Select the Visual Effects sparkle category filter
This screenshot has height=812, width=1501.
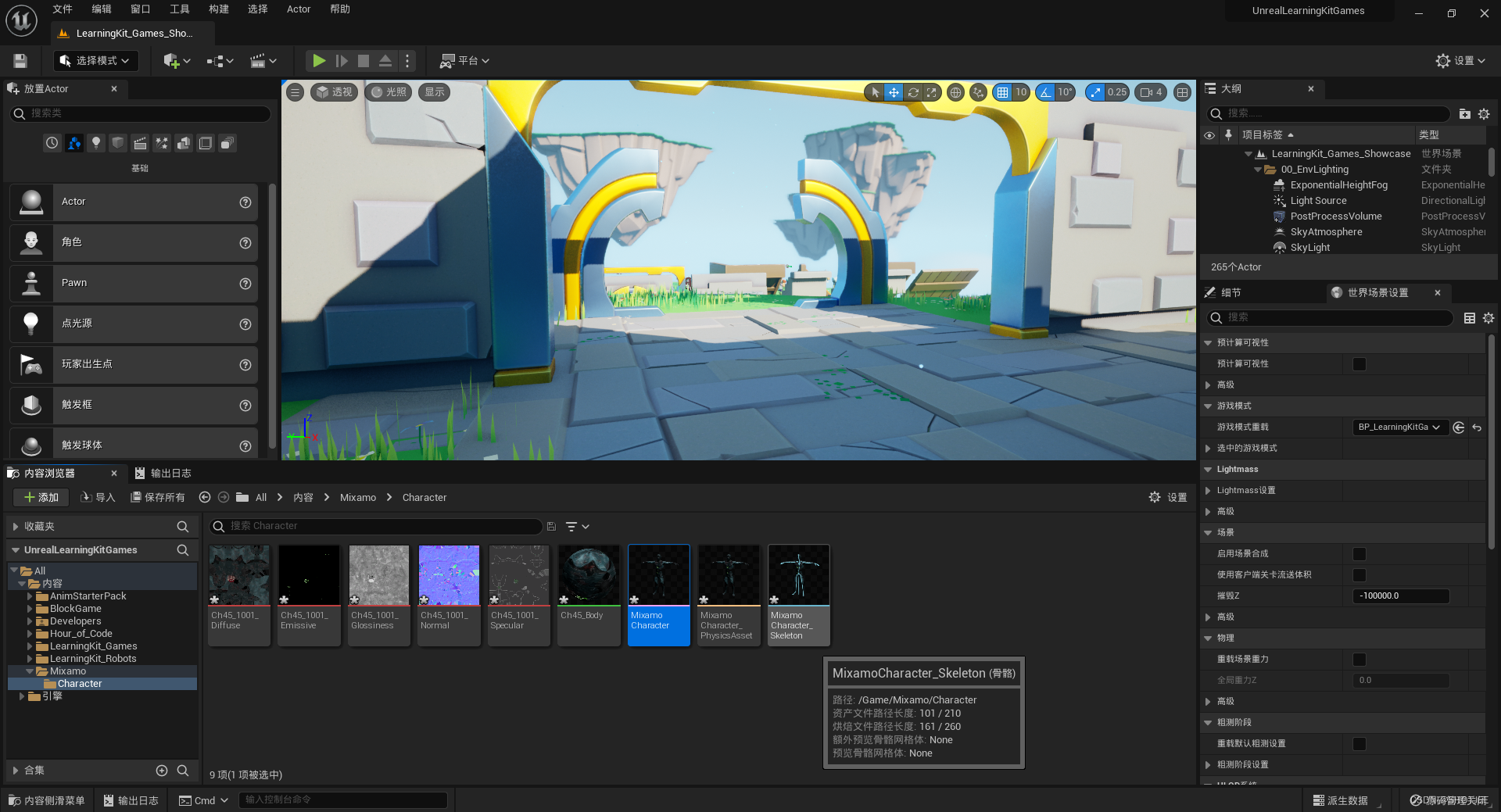pos(162,143)
